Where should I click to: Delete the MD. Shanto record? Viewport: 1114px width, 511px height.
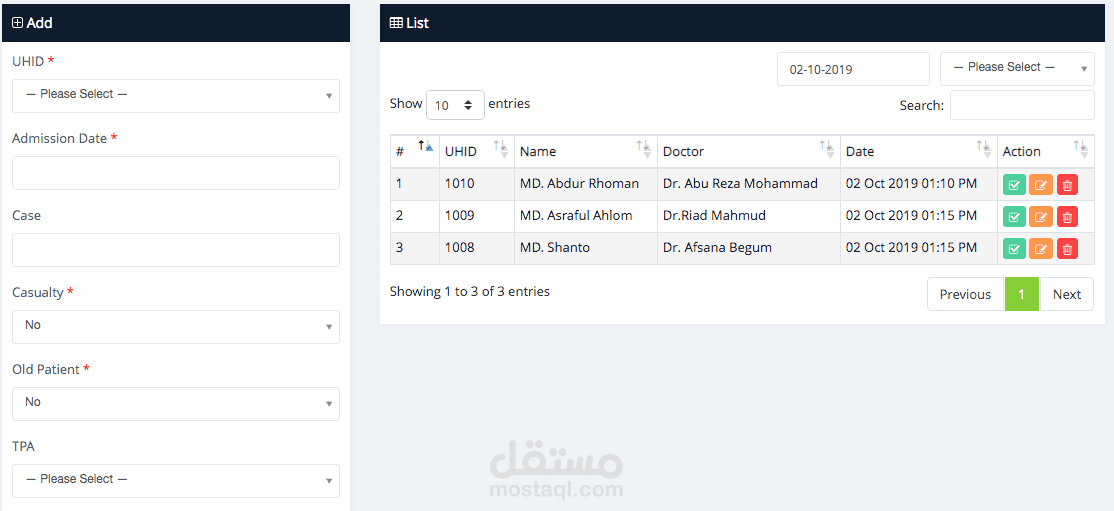(x=1067, y=249)
